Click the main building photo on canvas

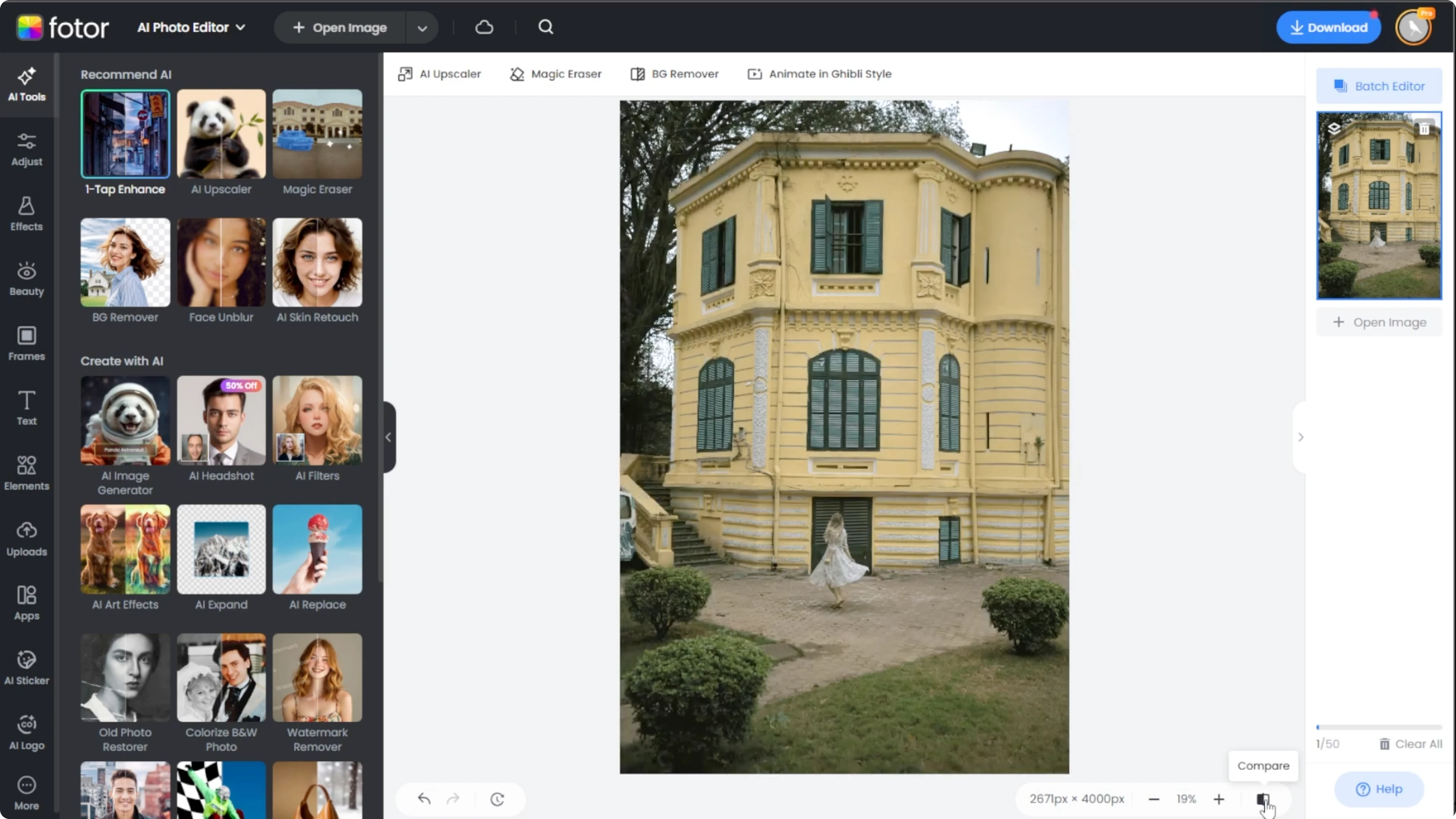coord(844,437)
